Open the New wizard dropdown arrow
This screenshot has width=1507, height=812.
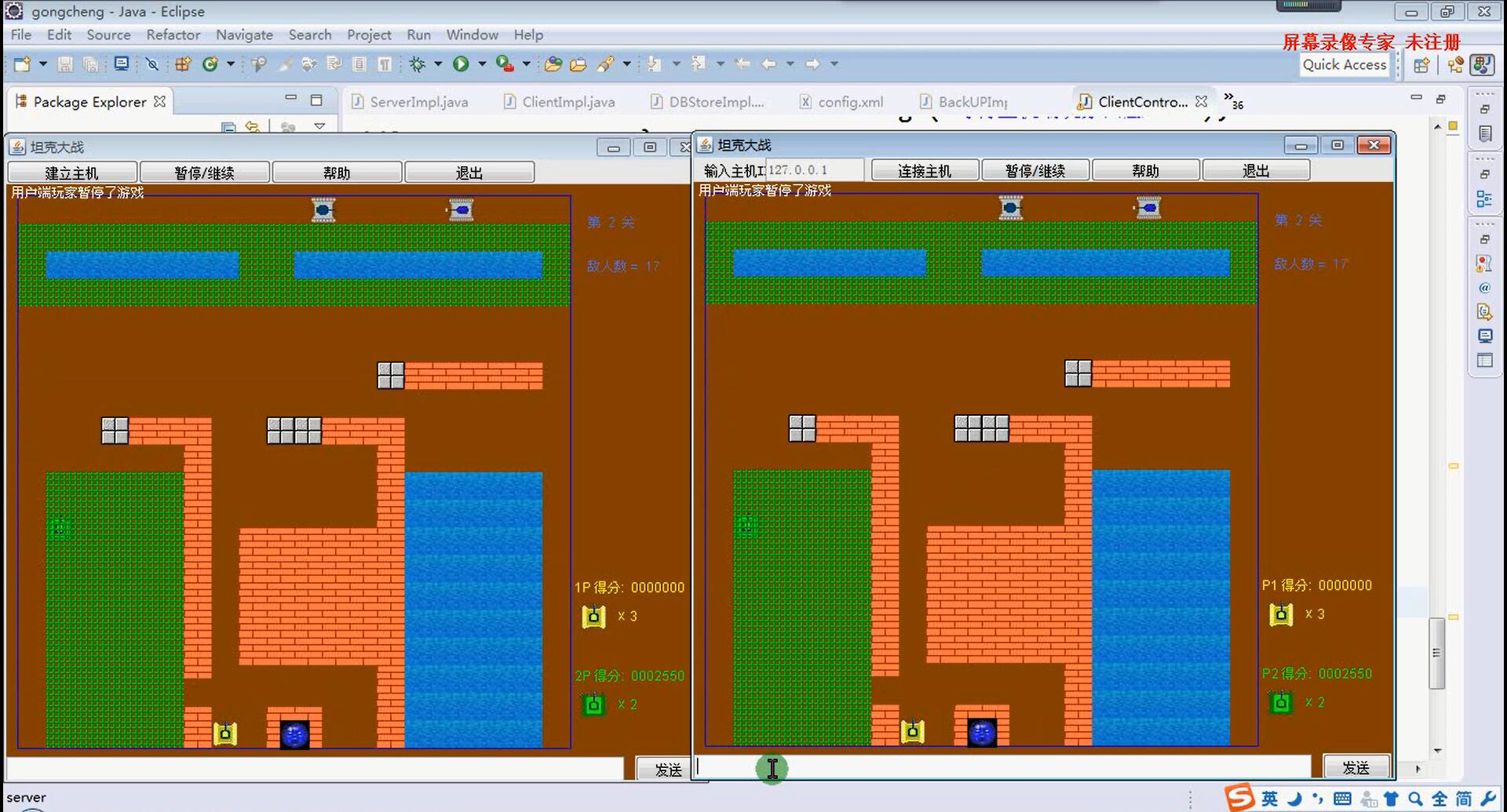click(x=43, y=64)
